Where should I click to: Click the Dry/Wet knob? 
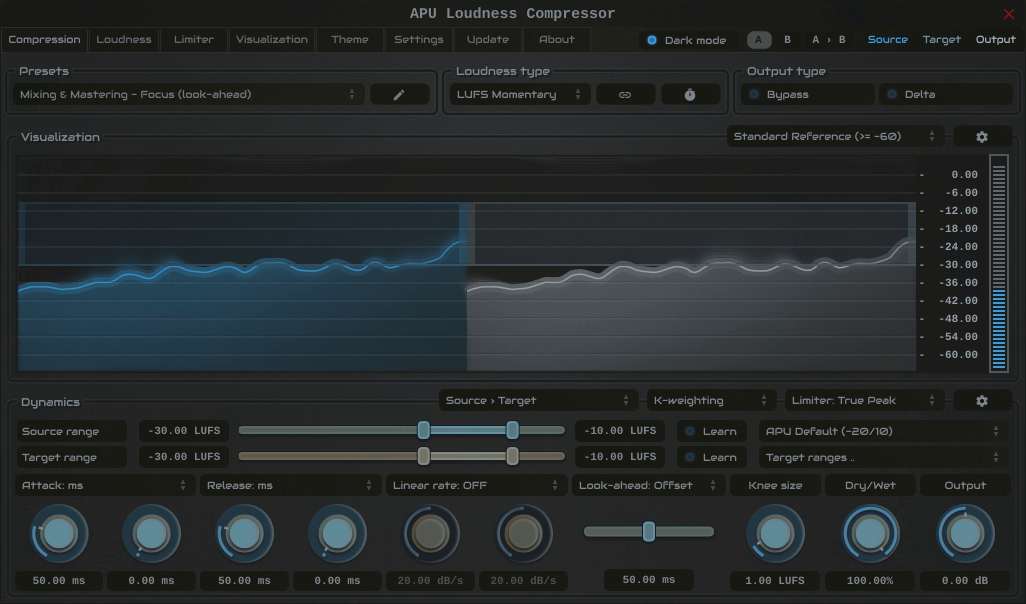click(870, 534)
